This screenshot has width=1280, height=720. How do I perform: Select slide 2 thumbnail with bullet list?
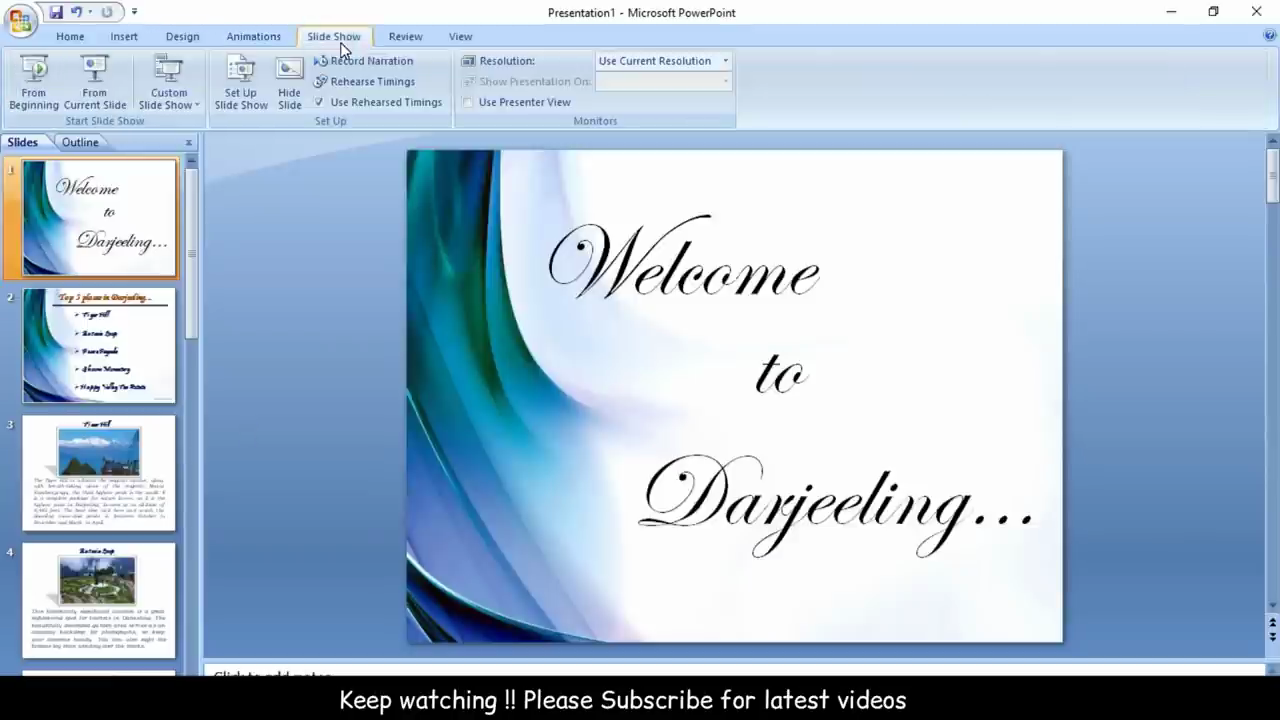pos(99,346)
